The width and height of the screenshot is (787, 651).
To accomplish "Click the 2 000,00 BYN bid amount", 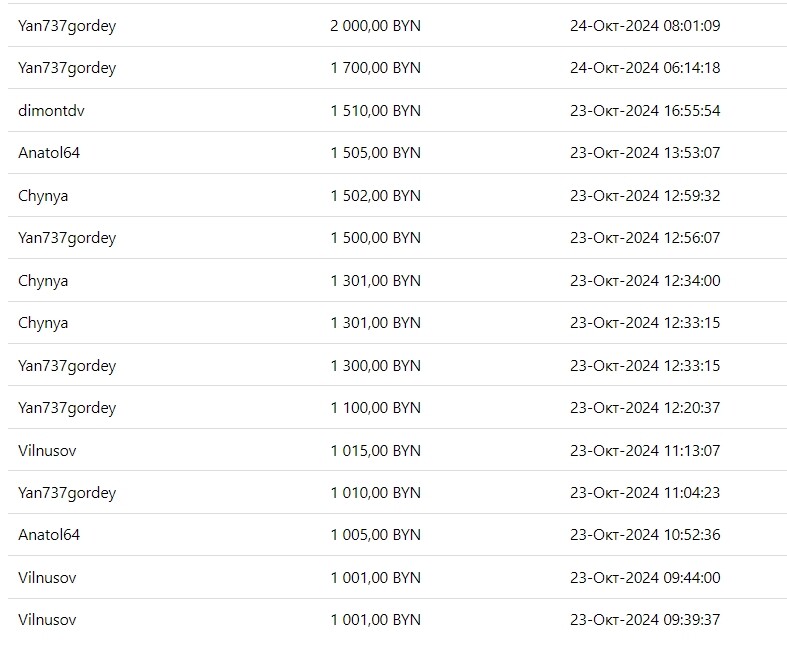I will click(375, 26).
